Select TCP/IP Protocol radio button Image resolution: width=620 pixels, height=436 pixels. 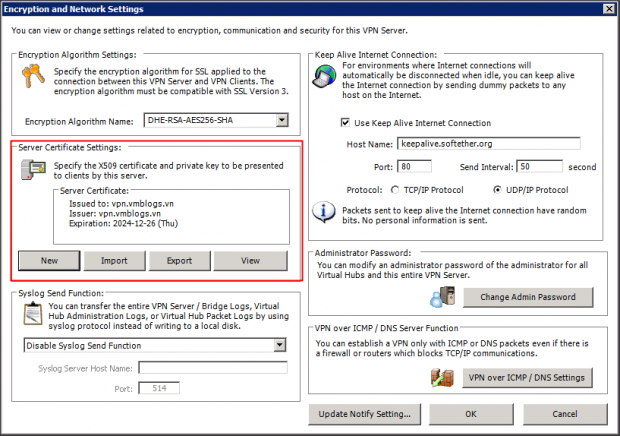395,190
